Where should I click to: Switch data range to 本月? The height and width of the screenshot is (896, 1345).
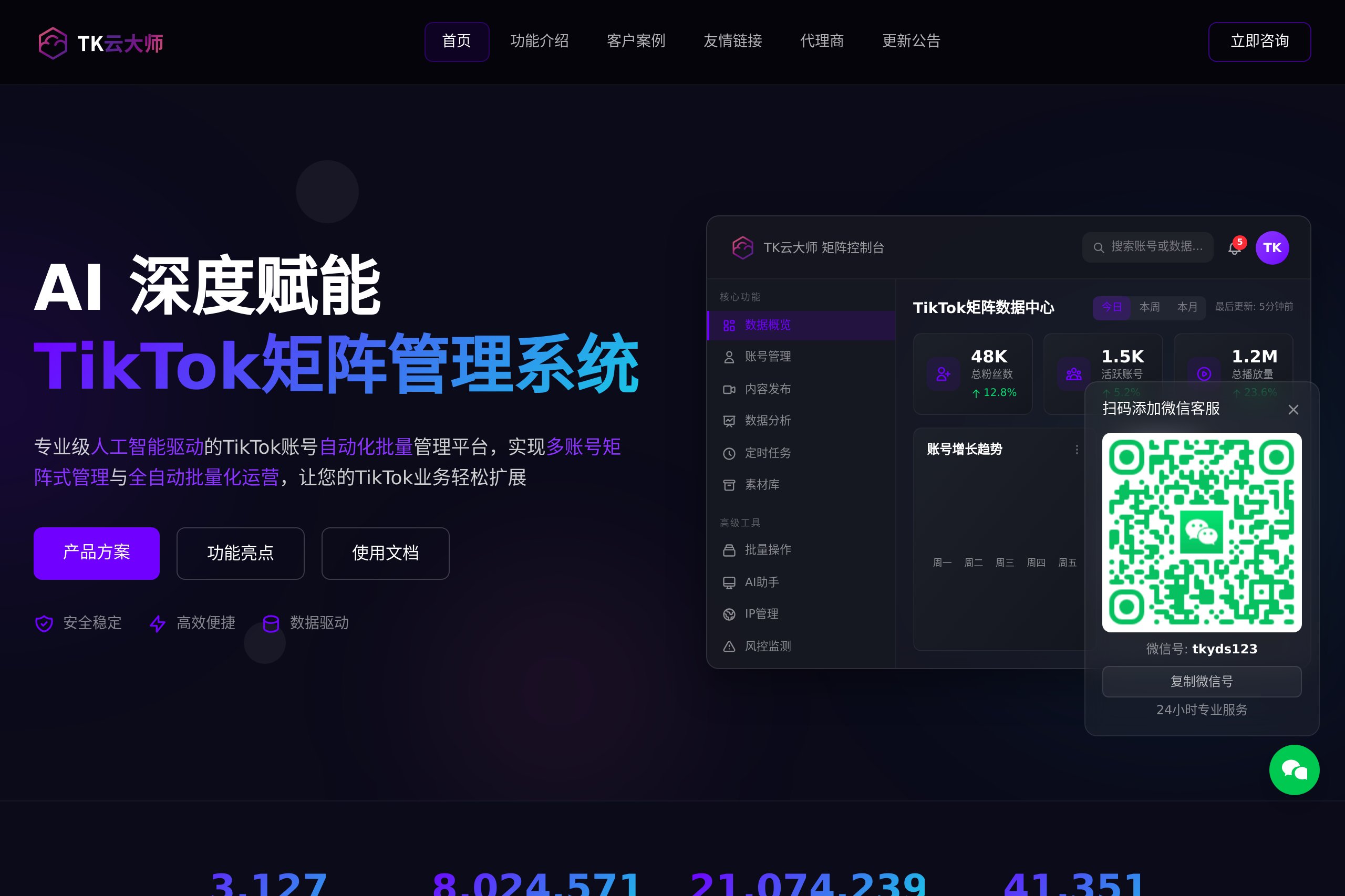[1187, 307]
